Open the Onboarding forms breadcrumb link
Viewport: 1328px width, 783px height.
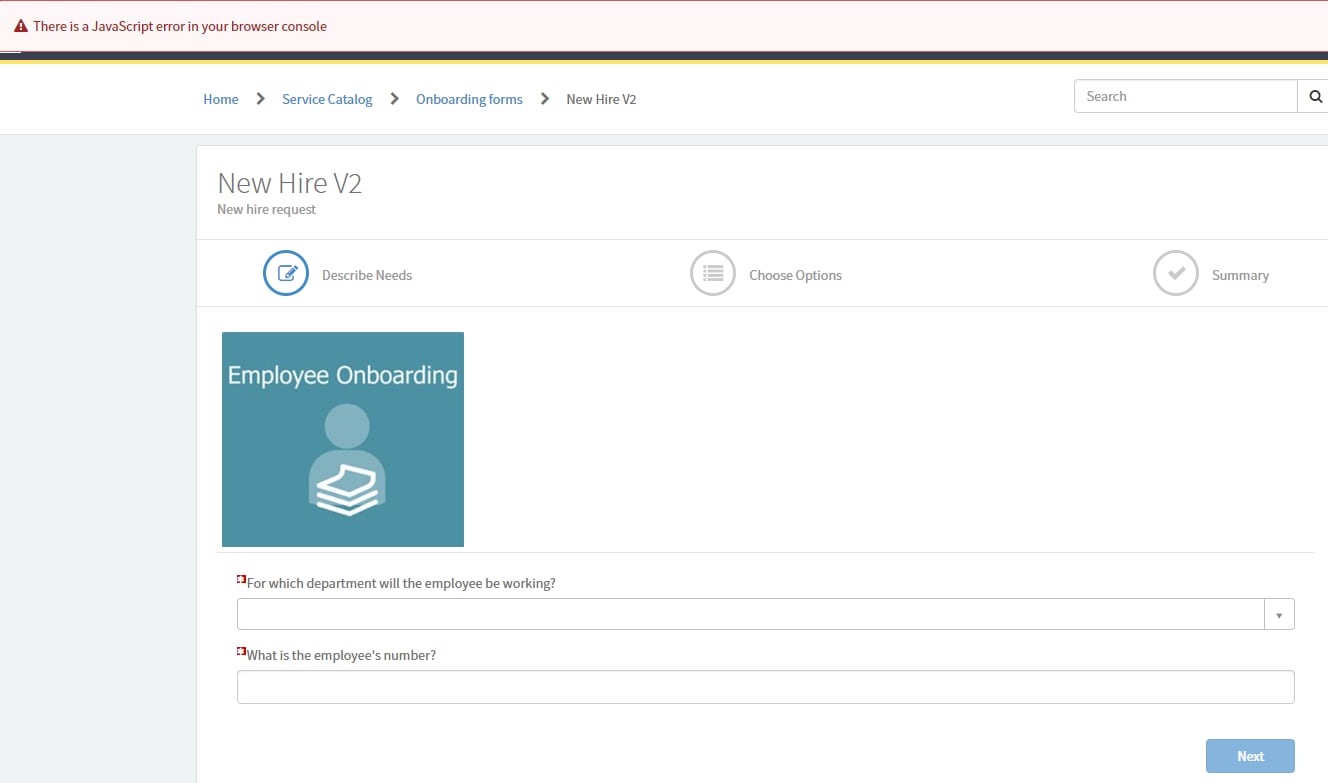tap(469, 99)
